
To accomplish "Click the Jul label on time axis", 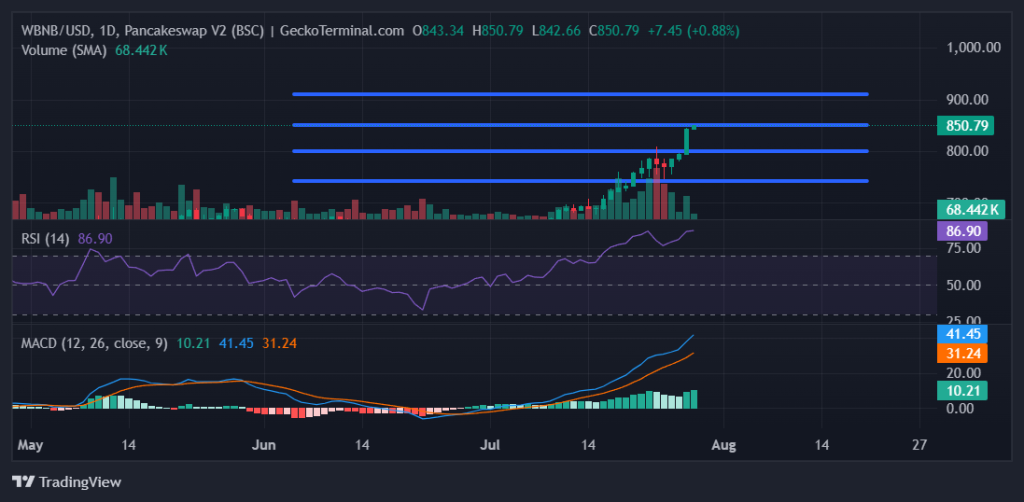I will point(491,443).
